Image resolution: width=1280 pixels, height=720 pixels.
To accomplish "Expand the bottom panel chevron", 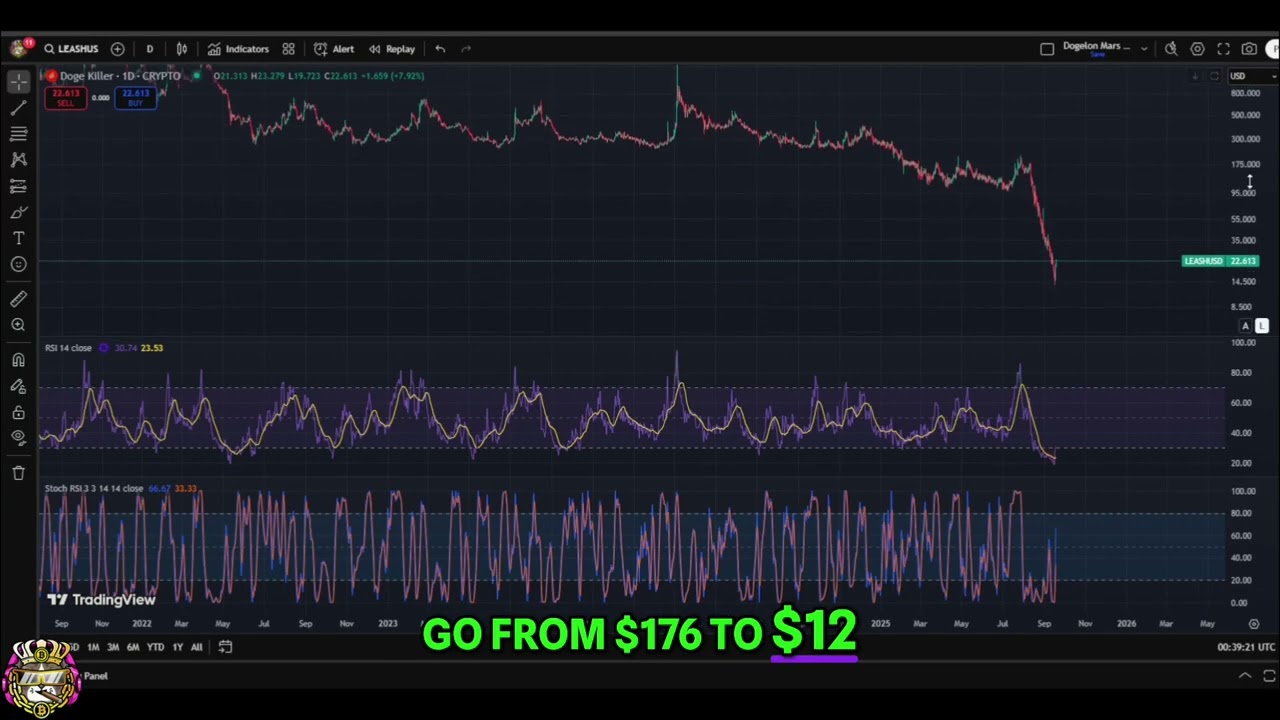I will 1245,676.
